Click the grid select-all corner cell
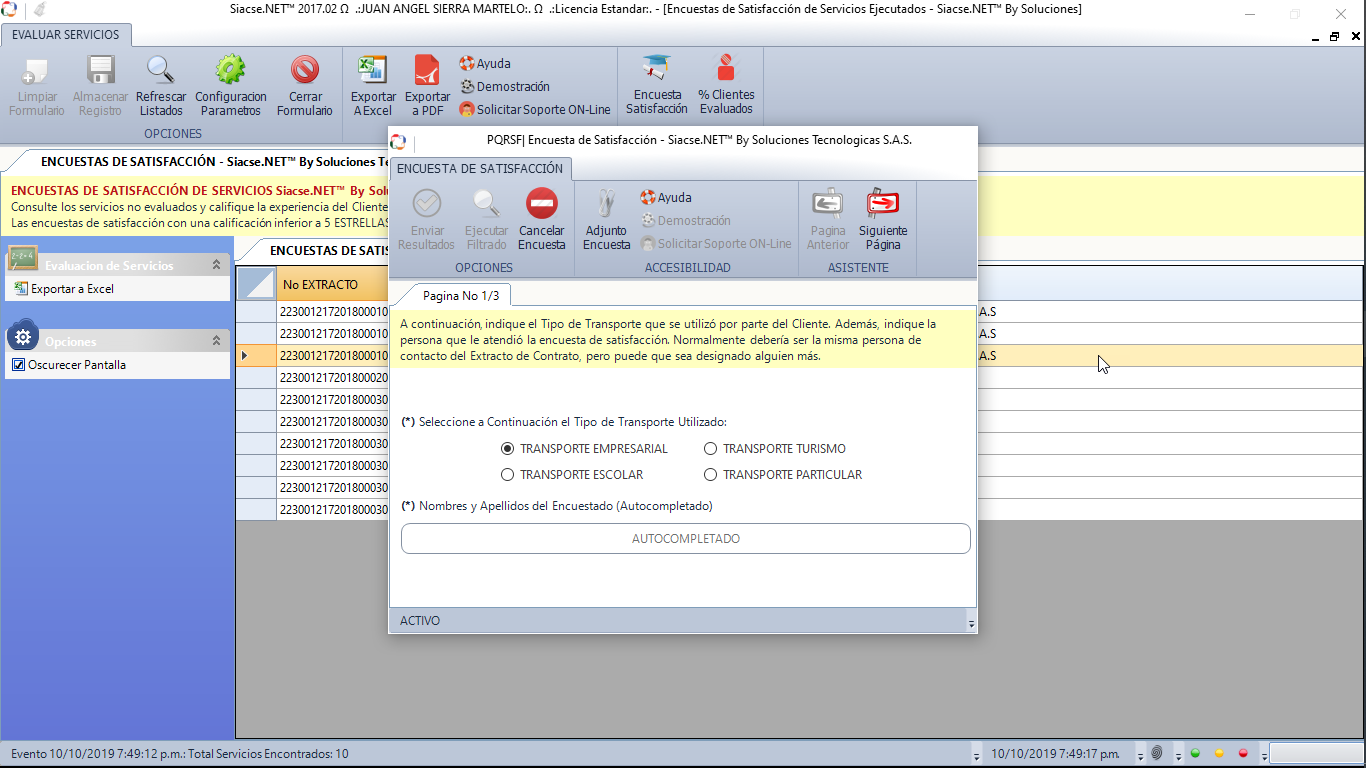 pyautogui.click(x=256, y=284)
